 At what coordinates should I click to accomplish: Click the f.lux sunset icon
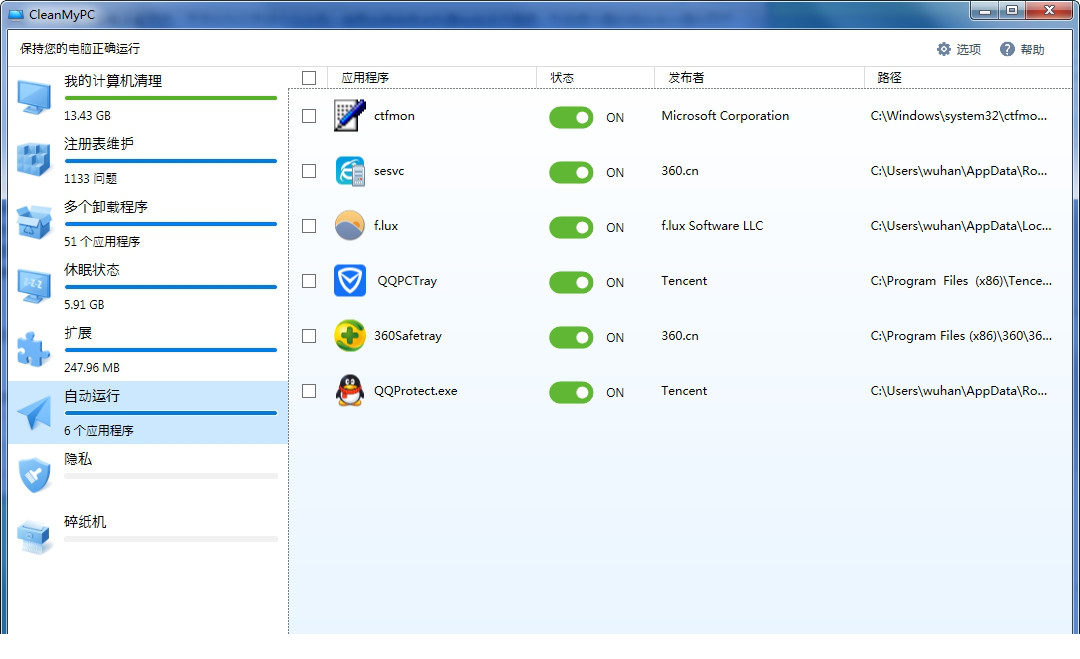(350, 226)
